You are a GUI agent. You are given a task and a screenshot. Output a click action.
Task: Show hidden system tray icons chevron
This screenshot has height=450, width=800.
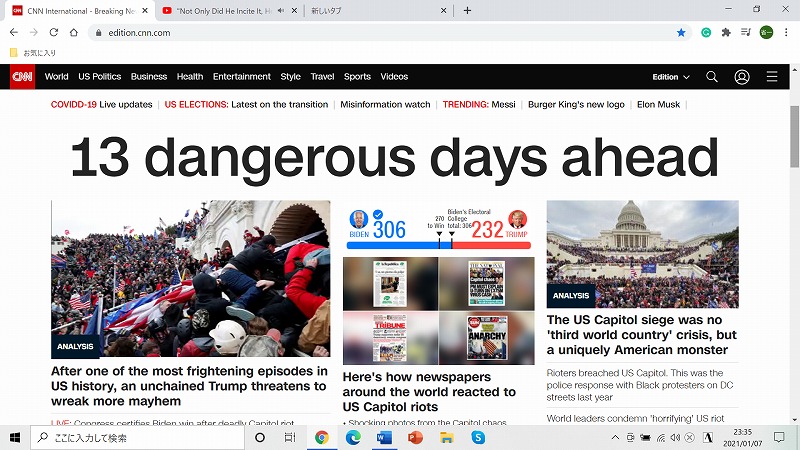coord(615,437)
